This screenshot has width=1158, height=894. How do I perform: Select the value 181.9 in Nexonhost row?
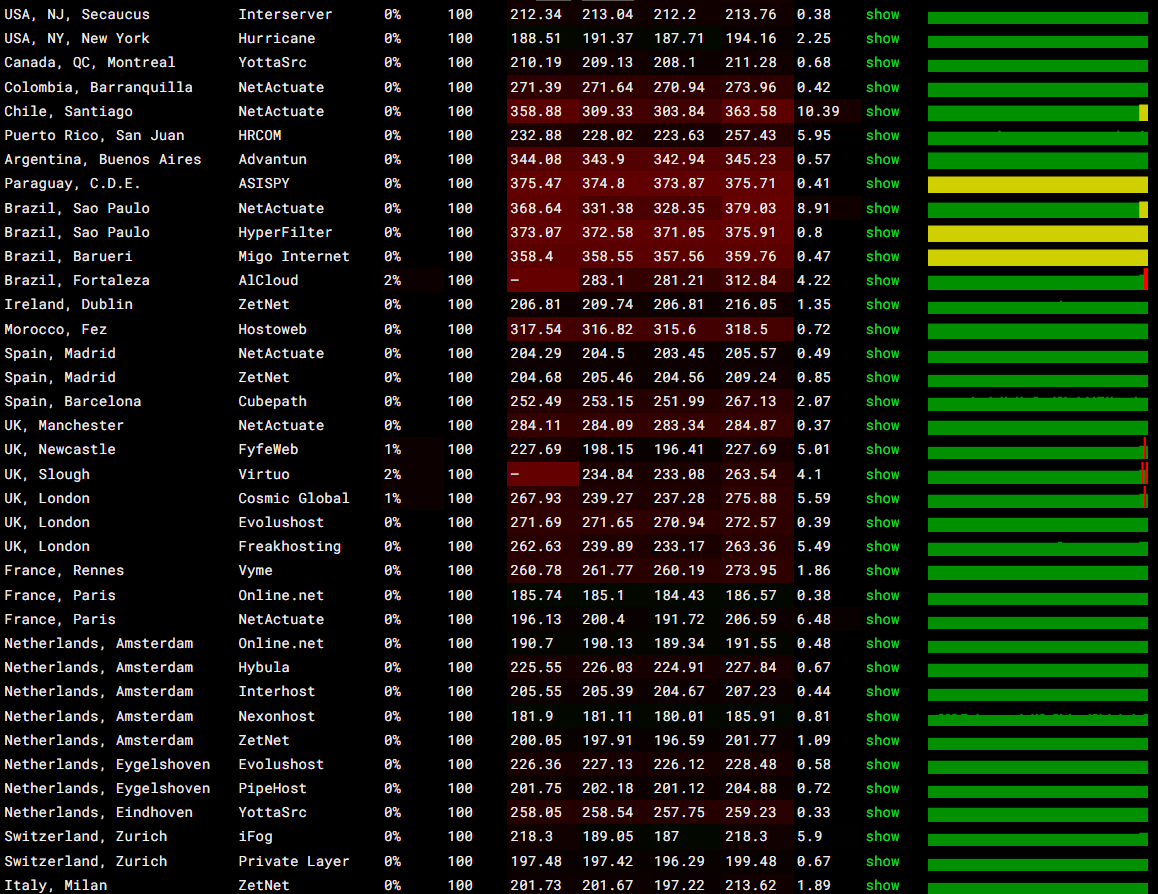click(x=531, y=716)
